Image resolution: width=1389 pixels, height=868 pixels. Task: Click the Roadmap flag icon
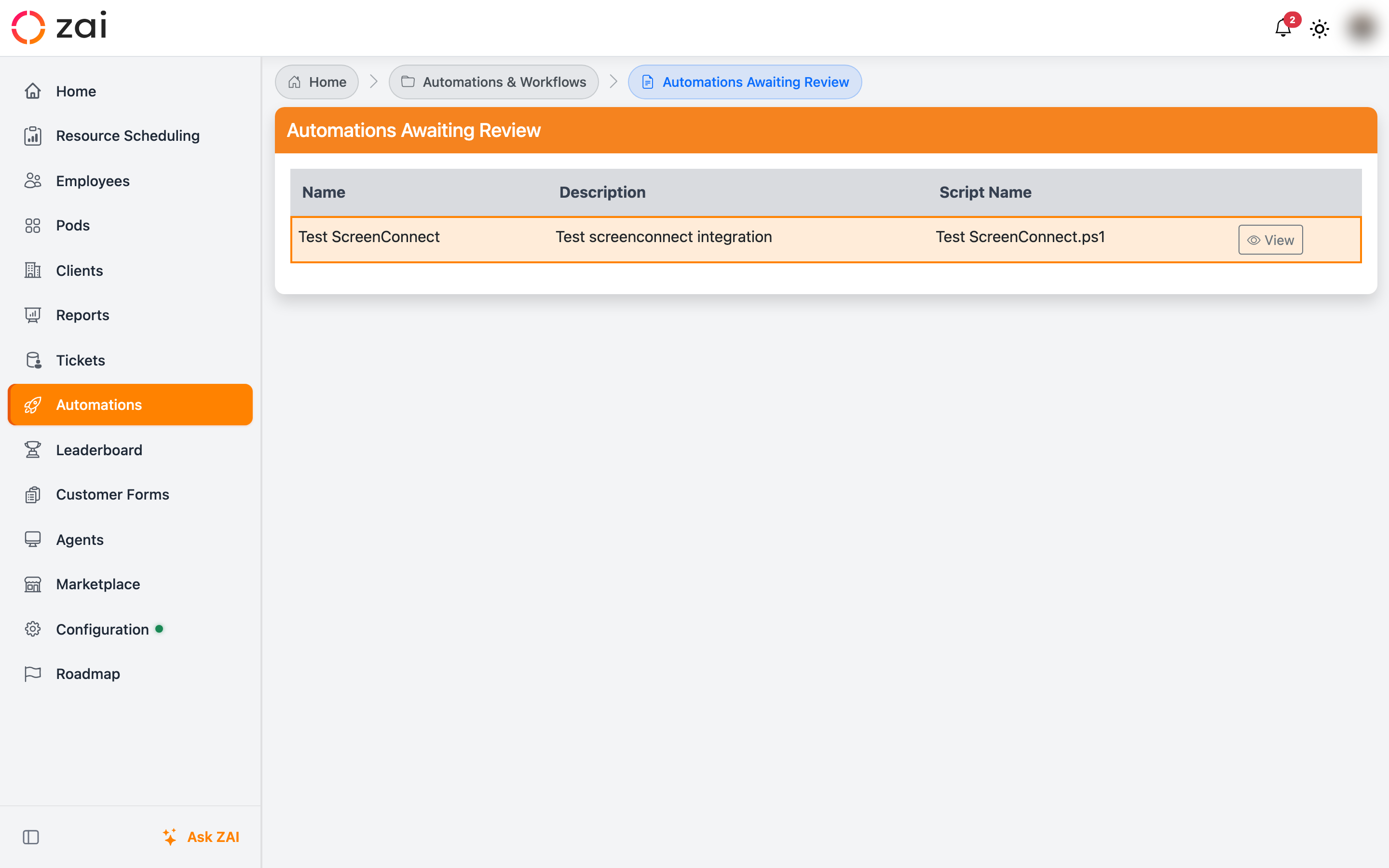coord(33,674)
